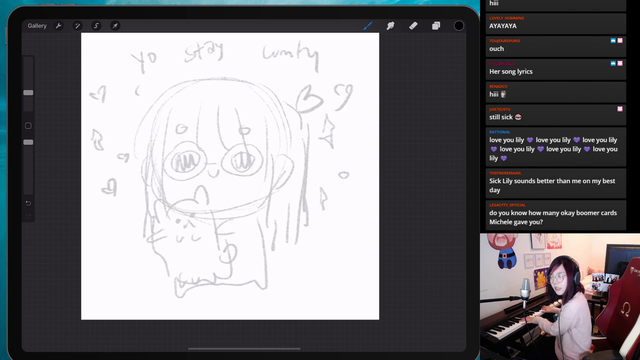Activate the Transform arrow tool
This screenshot has width=640, height=360.
tap(115, 26)
